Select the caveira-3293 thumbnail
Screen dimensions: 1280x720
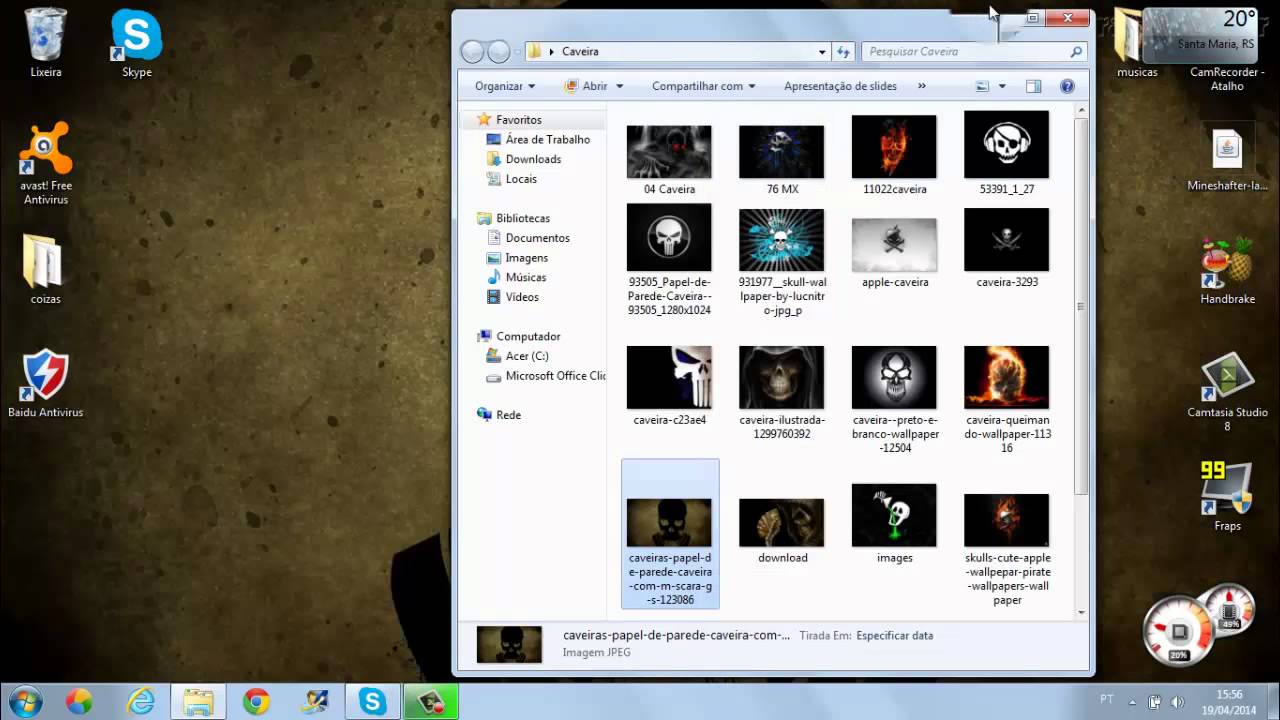click(1006, 239)
